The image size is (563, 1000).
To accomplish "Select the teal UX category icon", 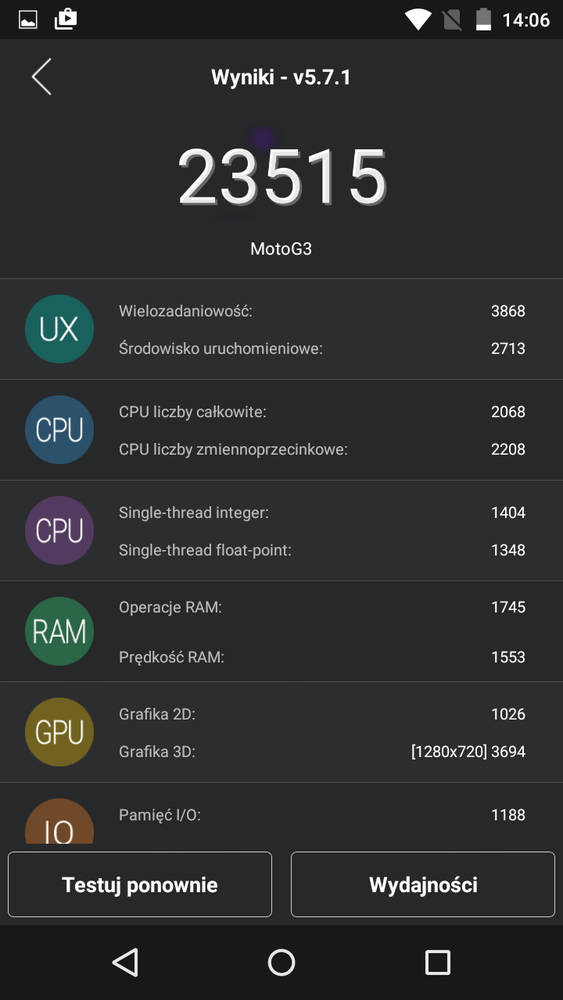I will coord(59,329).
